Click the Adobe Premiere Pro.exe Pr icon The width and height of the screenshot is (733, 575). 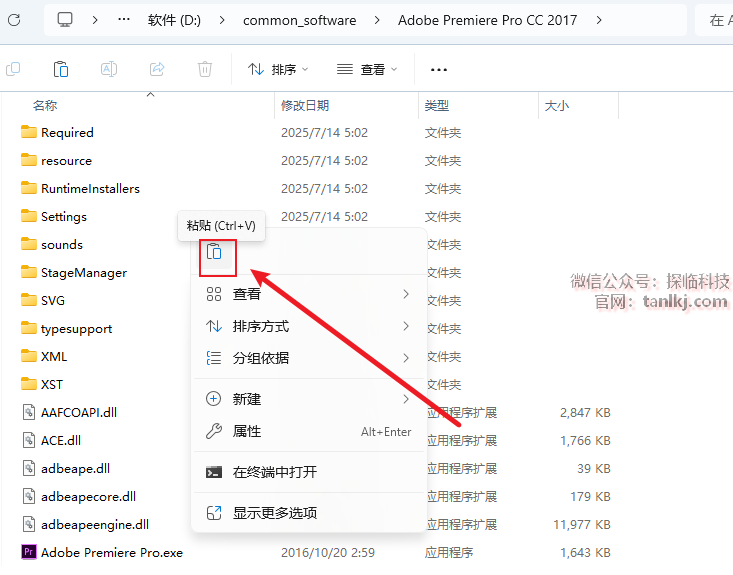pos(29,552)
